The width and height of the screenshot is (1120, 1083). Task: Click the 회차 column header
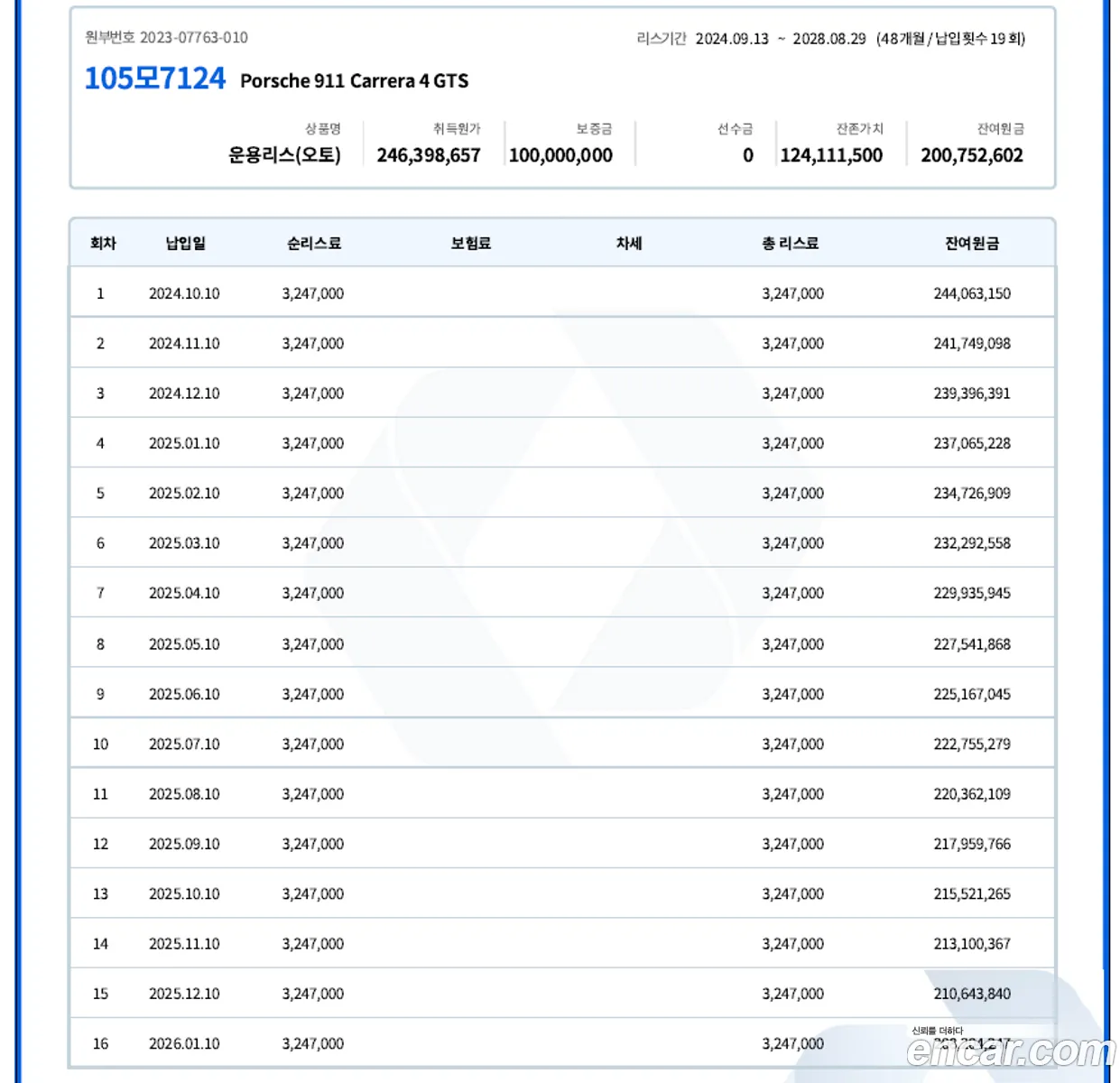click(103, 244)
